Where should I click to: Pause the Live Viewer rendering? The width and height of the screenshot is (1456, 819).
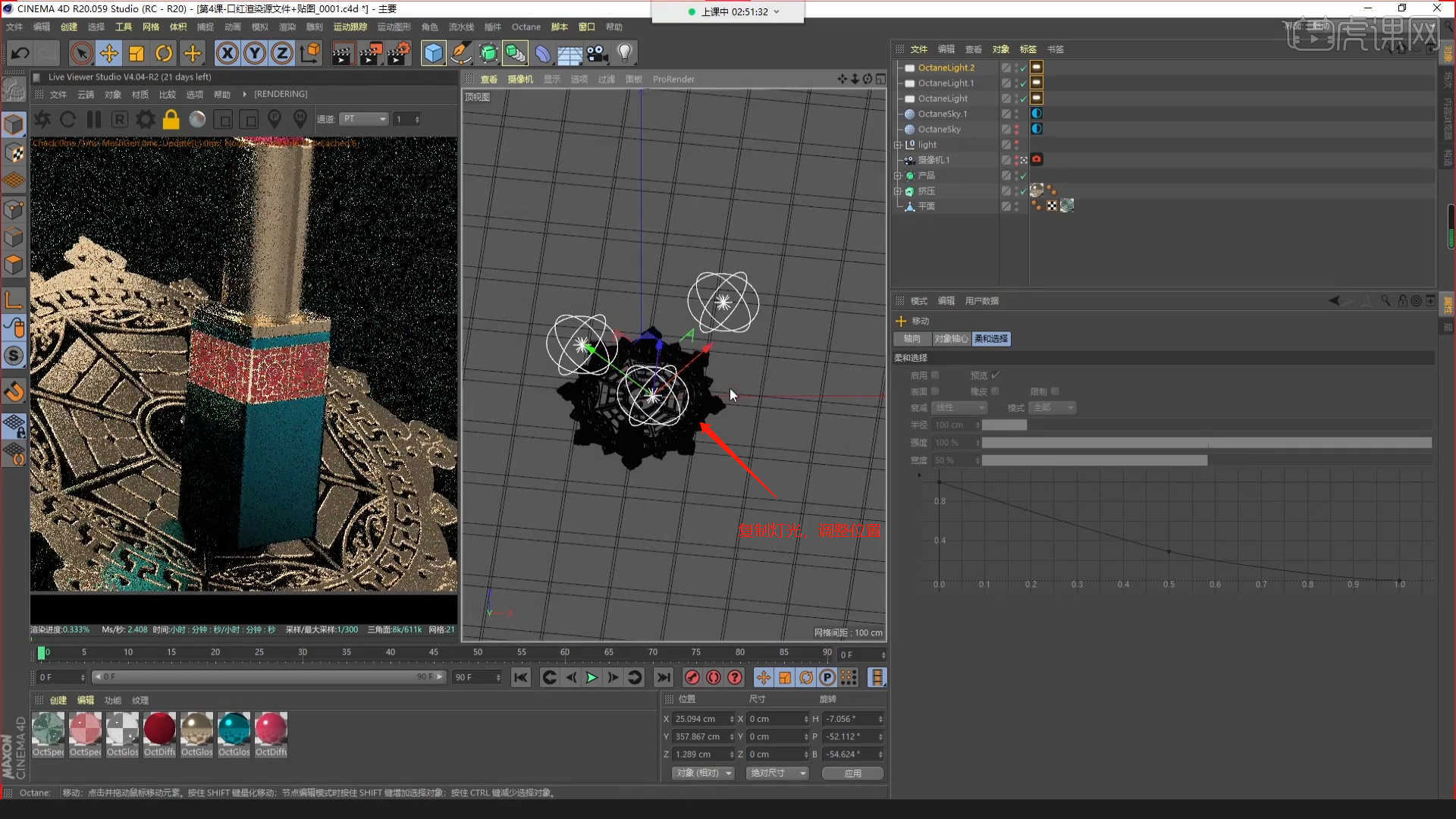point(94,119)
